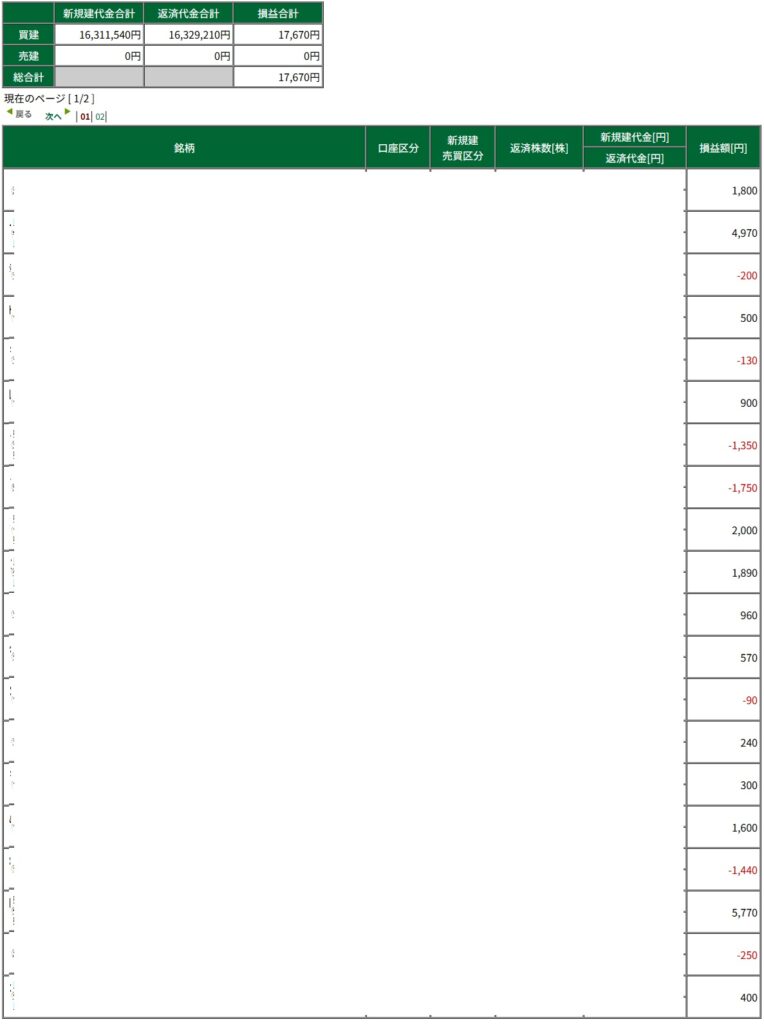Click the 戻る back link
This screenshot has width=764, height=1024.
[23, 115]
